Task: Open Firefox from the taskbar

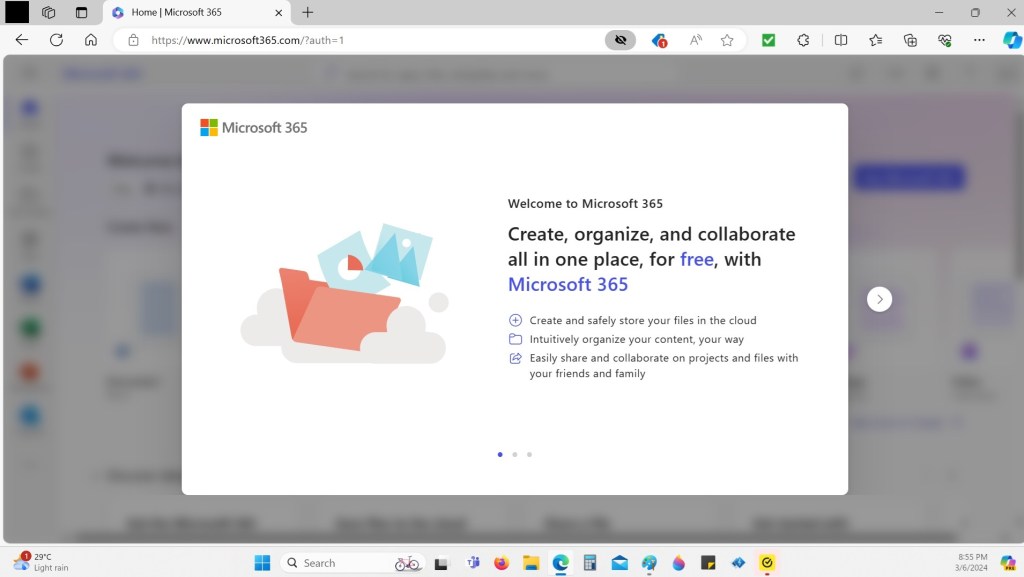Action: (502, 563)
